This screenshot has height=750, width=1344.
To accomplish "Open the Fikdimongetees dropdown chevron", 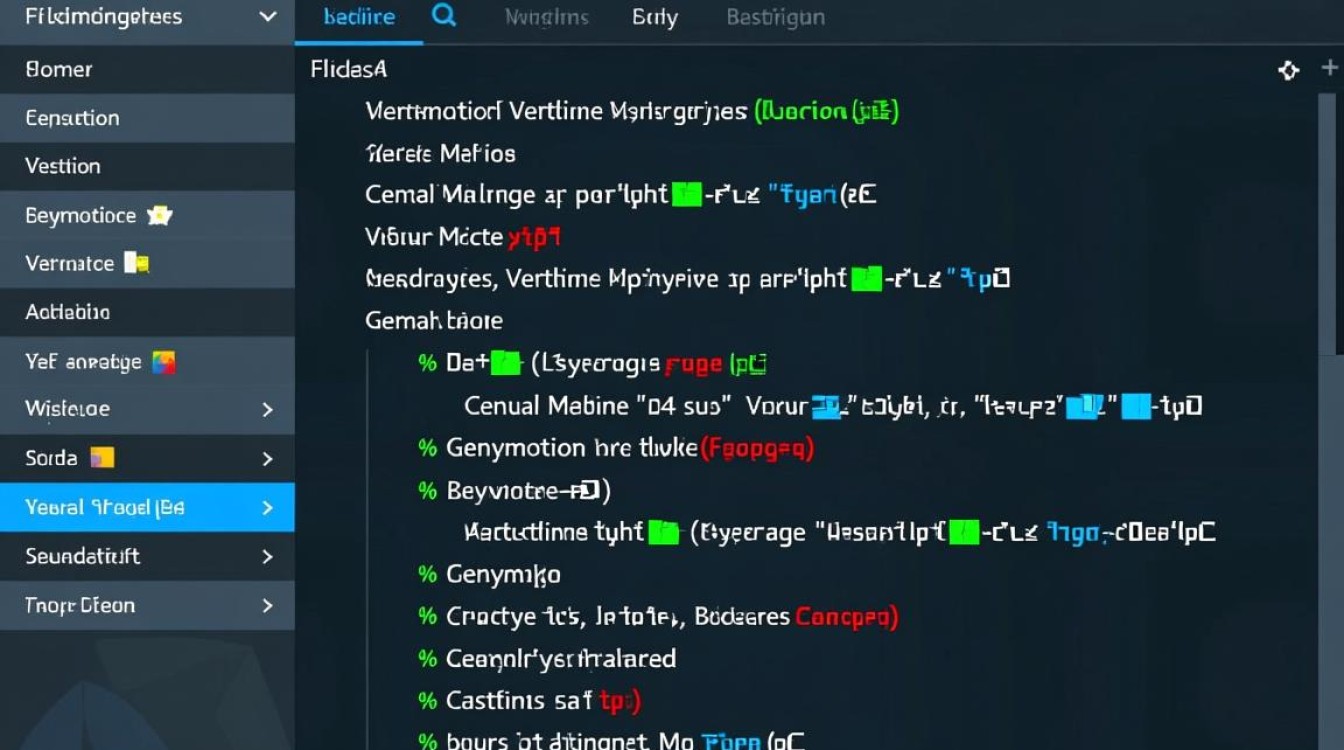I will (x=267, y=17).
